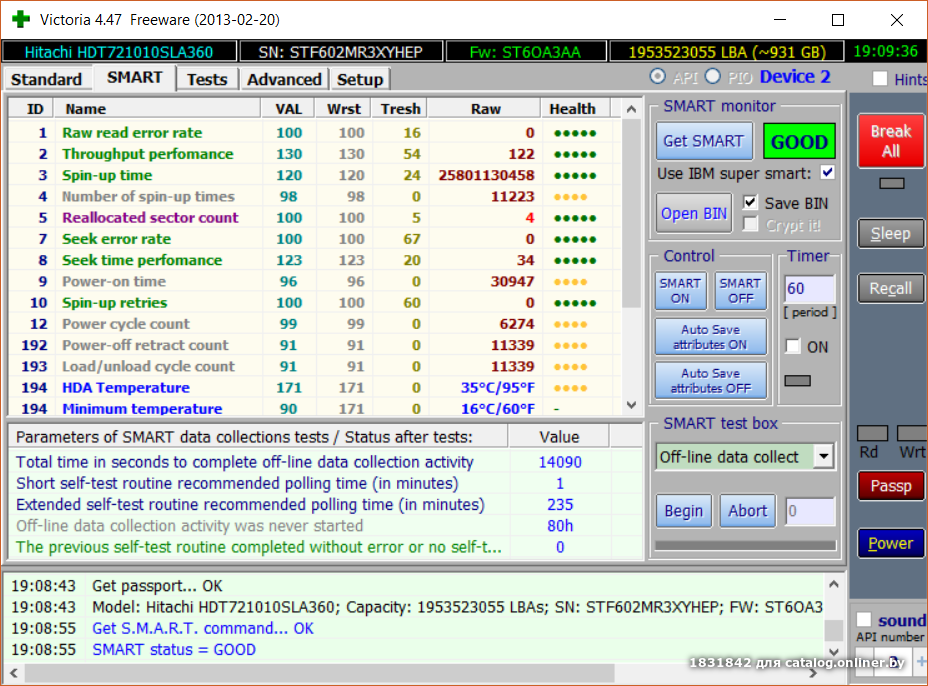Open the Advanced tab

[x=284, y=79]
